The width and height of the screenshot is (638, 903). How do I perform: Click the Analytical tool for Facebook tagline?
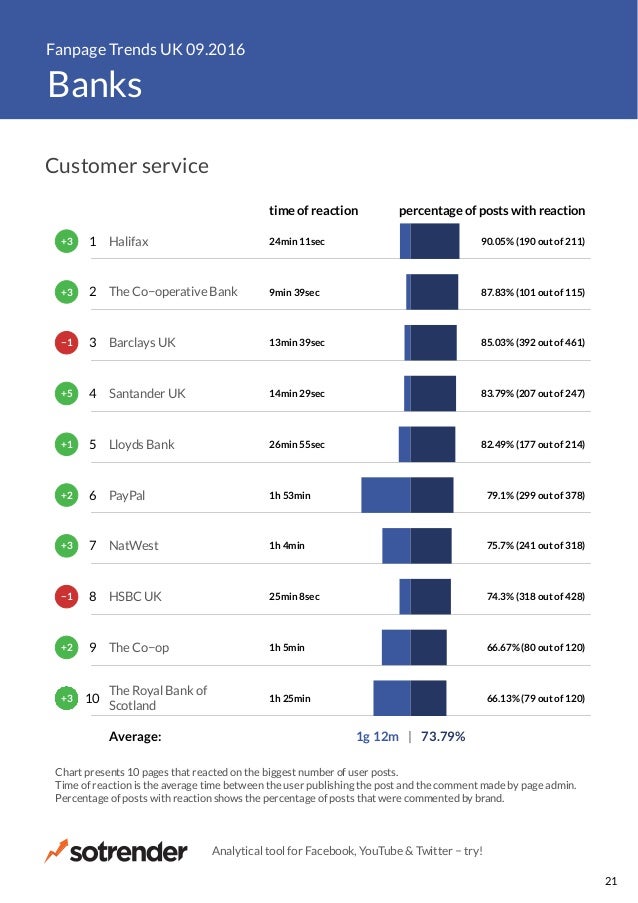tap(347, 851)
